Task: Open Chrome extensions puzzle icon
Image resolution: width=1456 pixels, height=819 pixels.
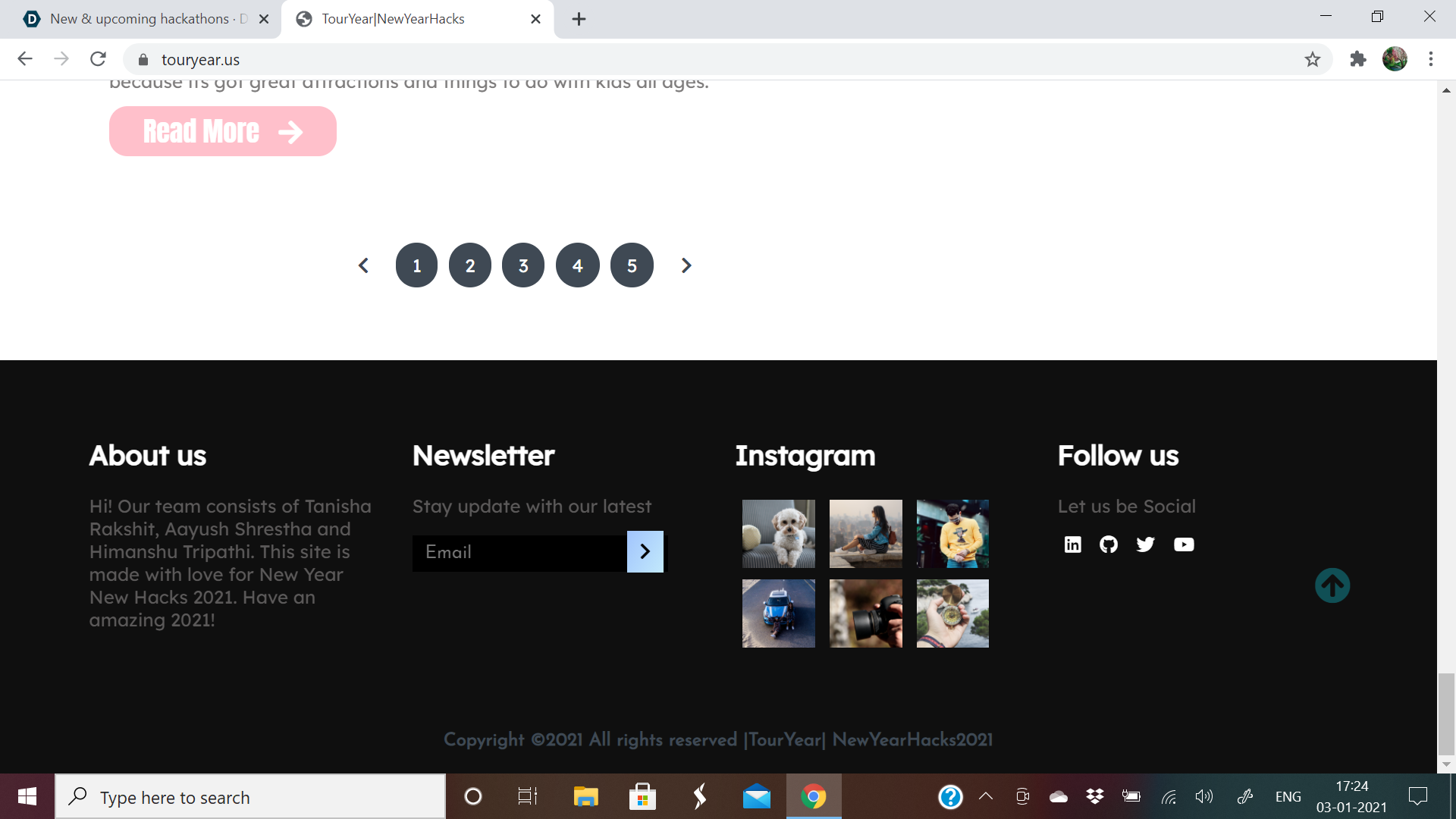Action: 1357,59
